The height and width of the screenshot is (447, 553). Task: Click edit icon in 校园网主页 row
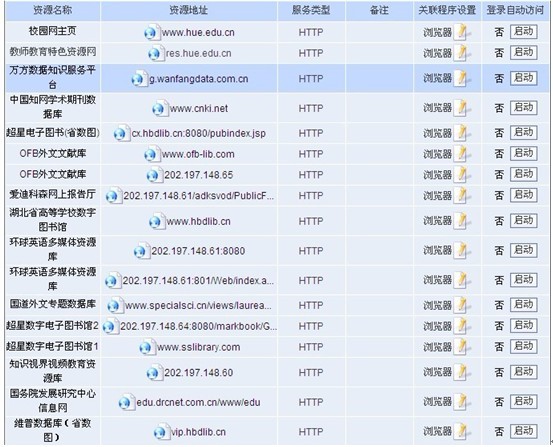(462, 32)
